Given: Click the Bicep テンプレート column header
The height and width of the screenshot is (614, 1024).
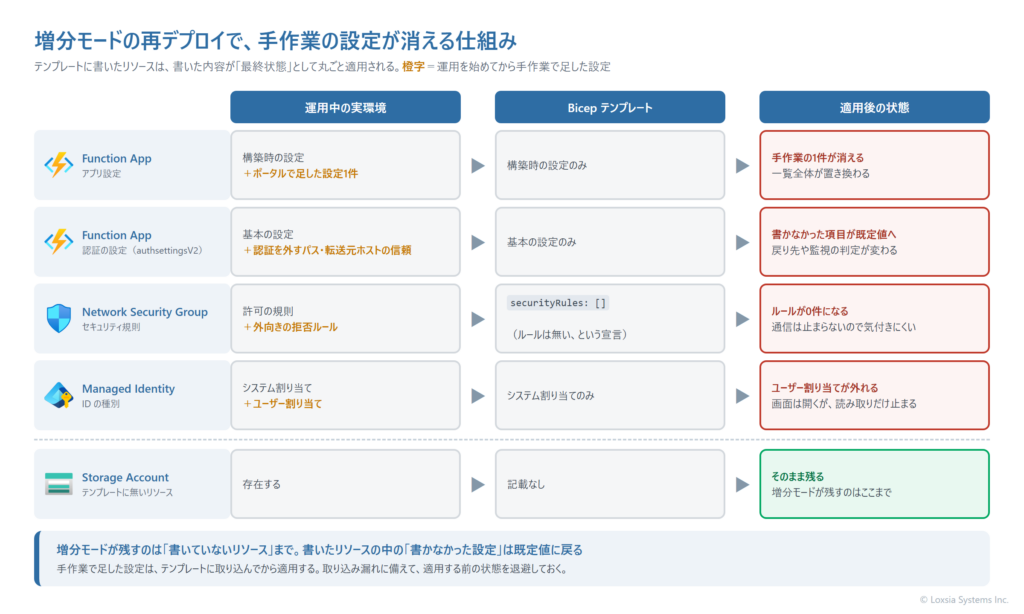Looking at the screenshot, I should click(610, 107).
